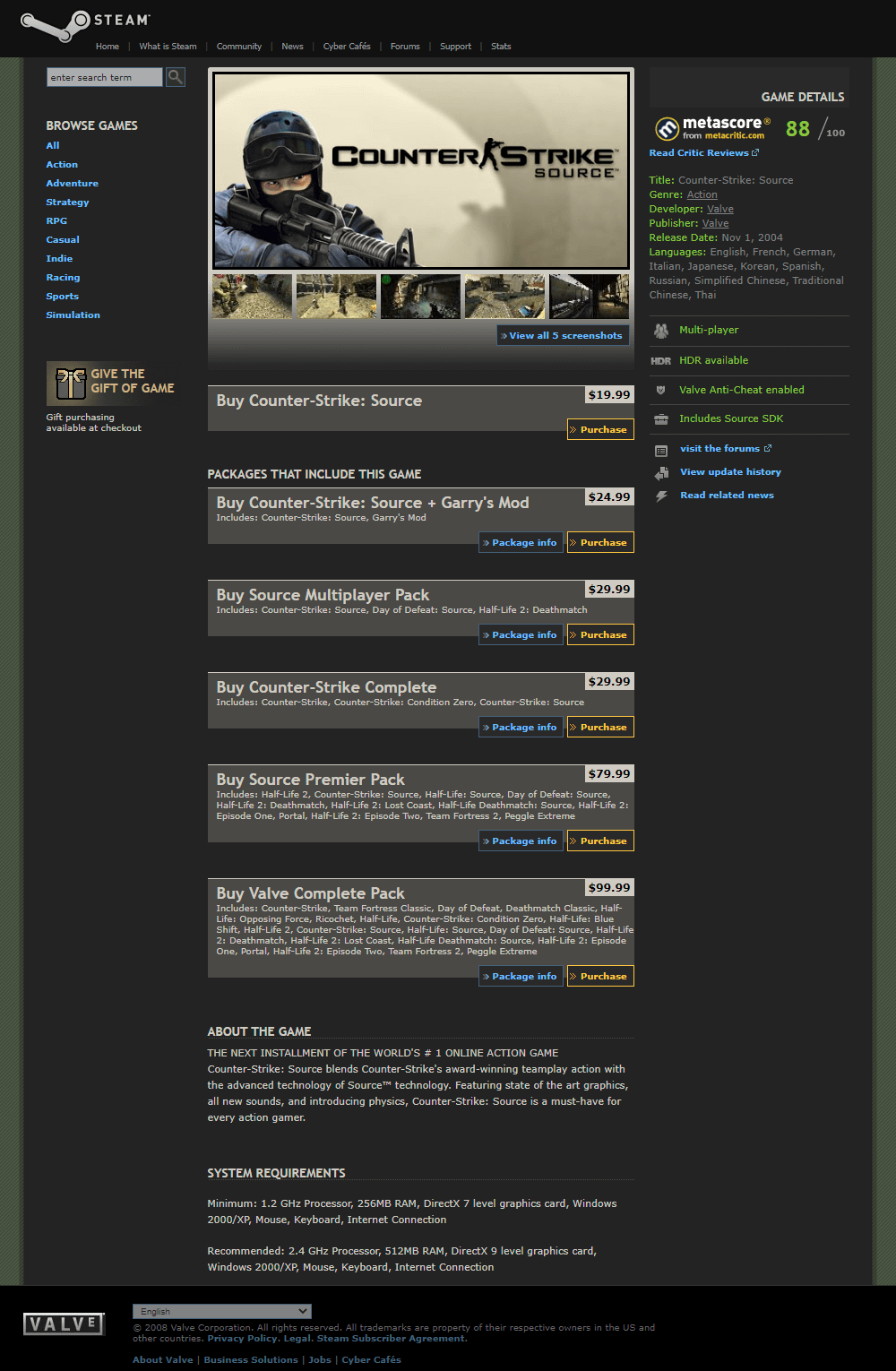Purchase Counter-Strike Complete
Viewport: 896px width, 1371px height.
click(x=600, y=728)
